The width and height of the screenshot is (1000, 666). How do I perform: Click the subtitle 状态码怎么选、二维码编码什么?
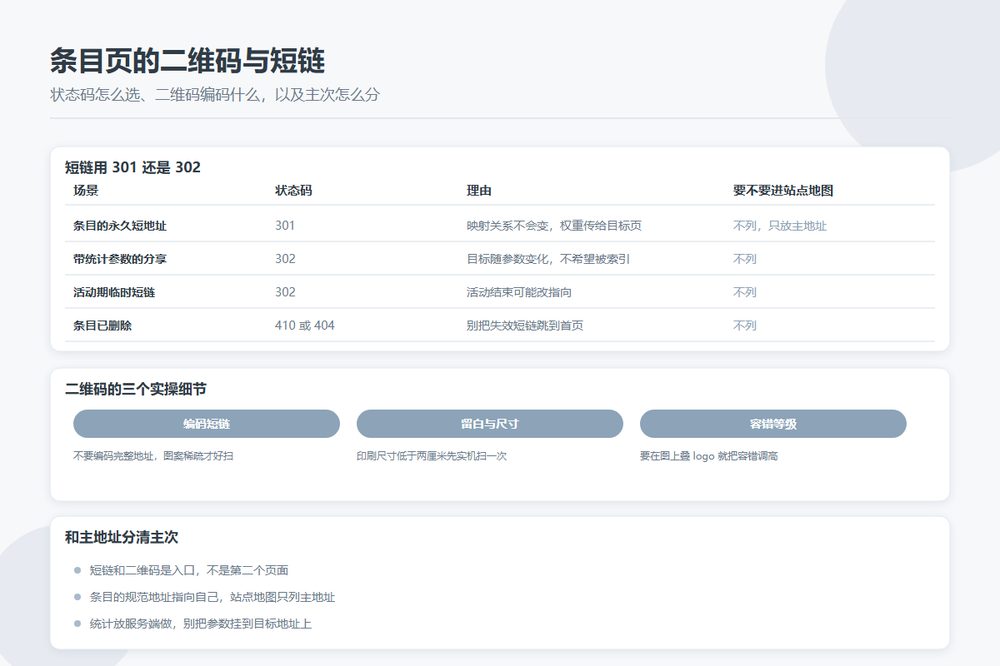point(155,95)
